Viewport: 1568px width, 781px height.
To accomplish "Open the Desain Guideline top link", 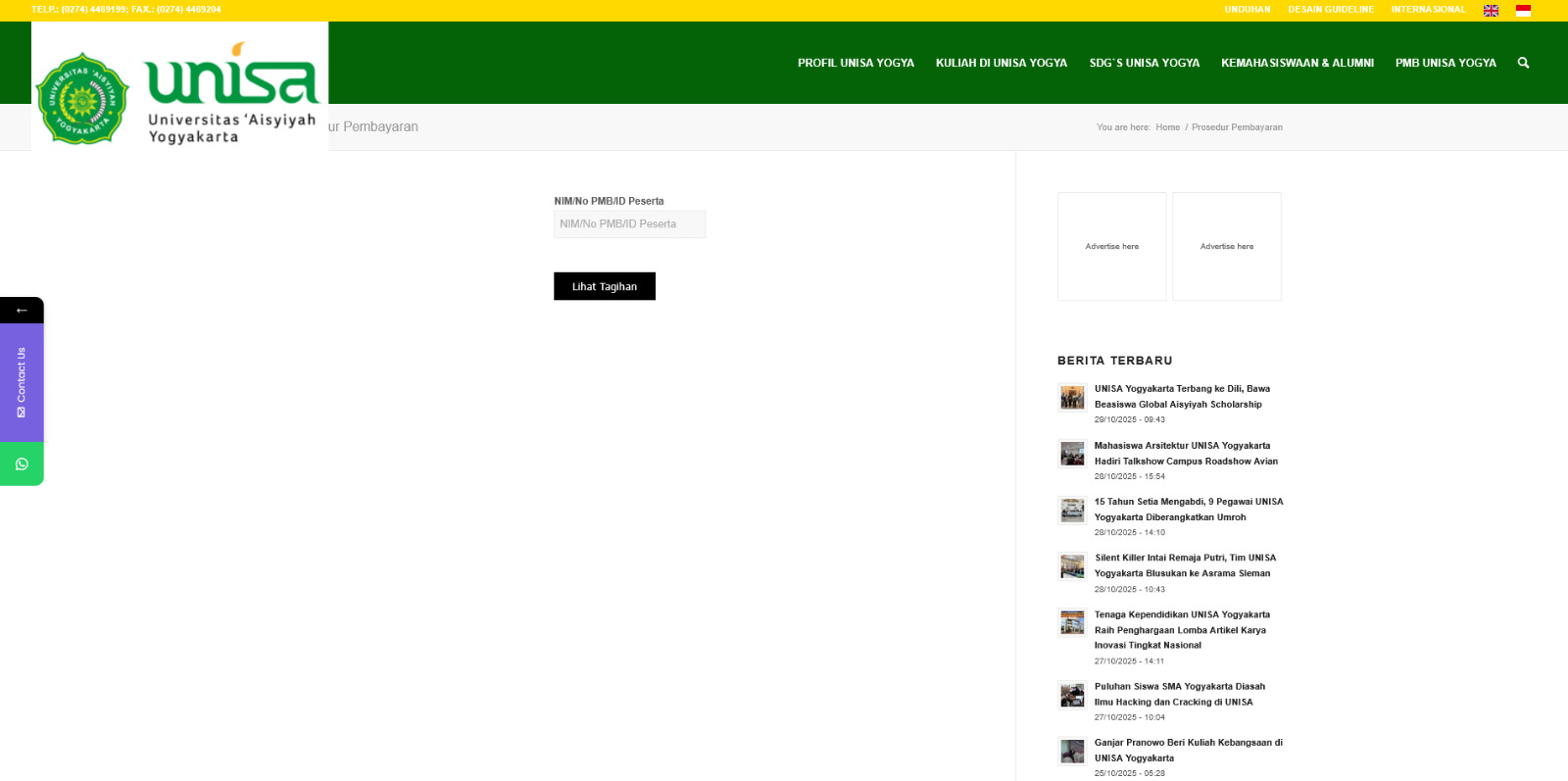I will 1330,10.
